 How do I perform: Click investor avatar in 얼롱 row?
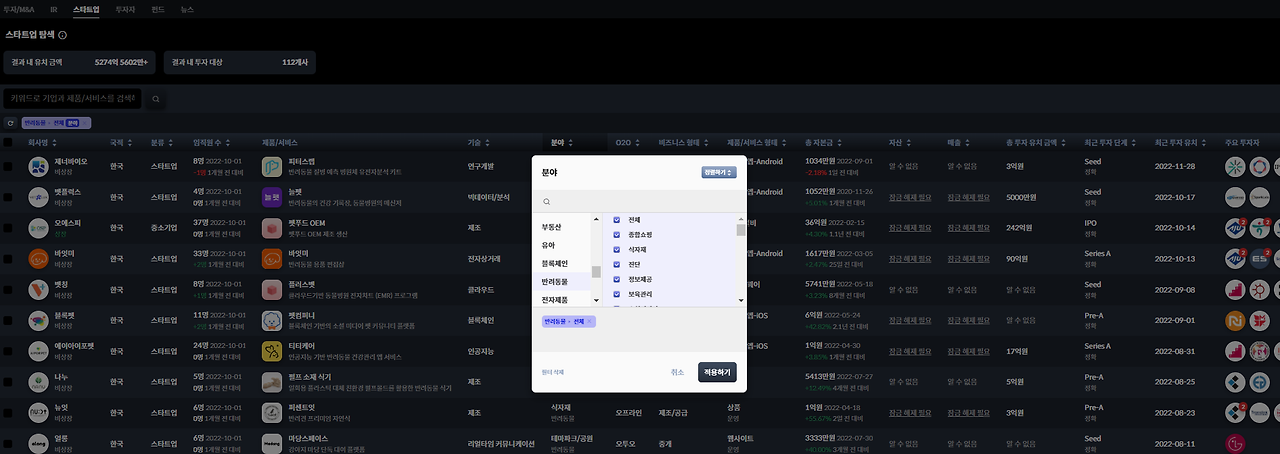click(1235, 443)
